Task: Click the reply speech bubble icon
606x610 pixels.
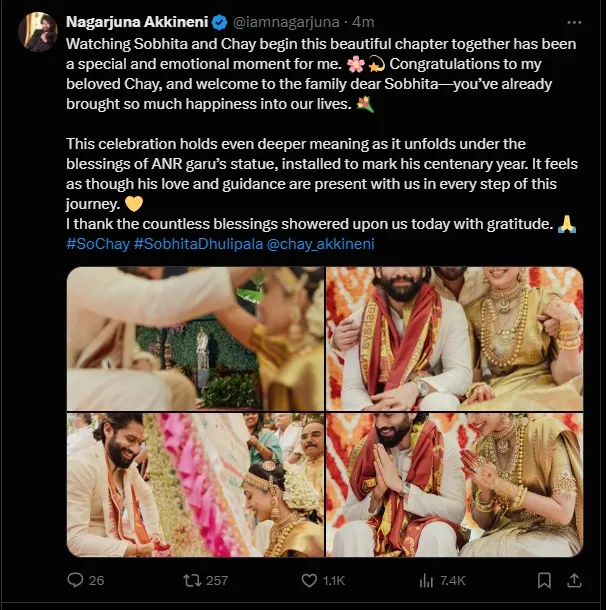Action: (75, 580)
